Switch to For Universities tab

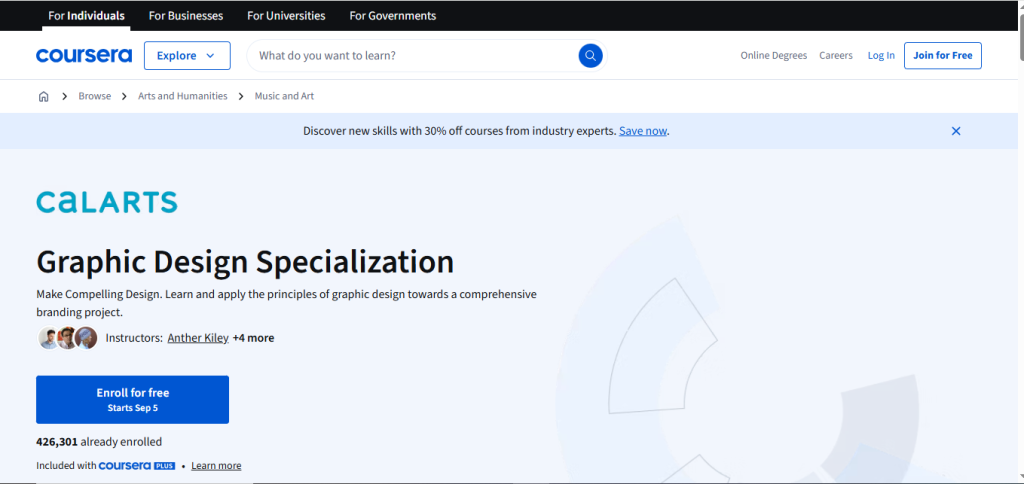pyautogui.click(x=286, y=16)
